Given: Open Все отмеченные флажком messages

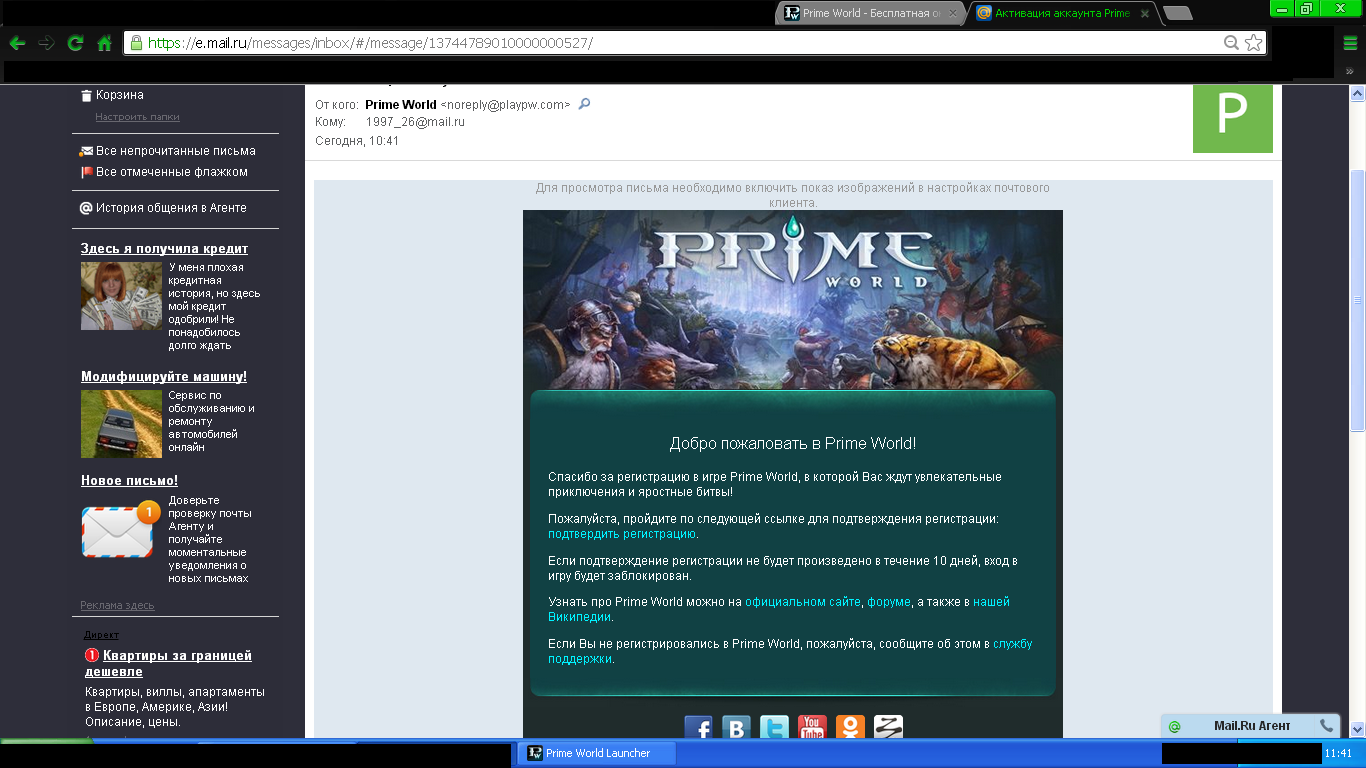Looking at the screenshot, I should 172,172.
